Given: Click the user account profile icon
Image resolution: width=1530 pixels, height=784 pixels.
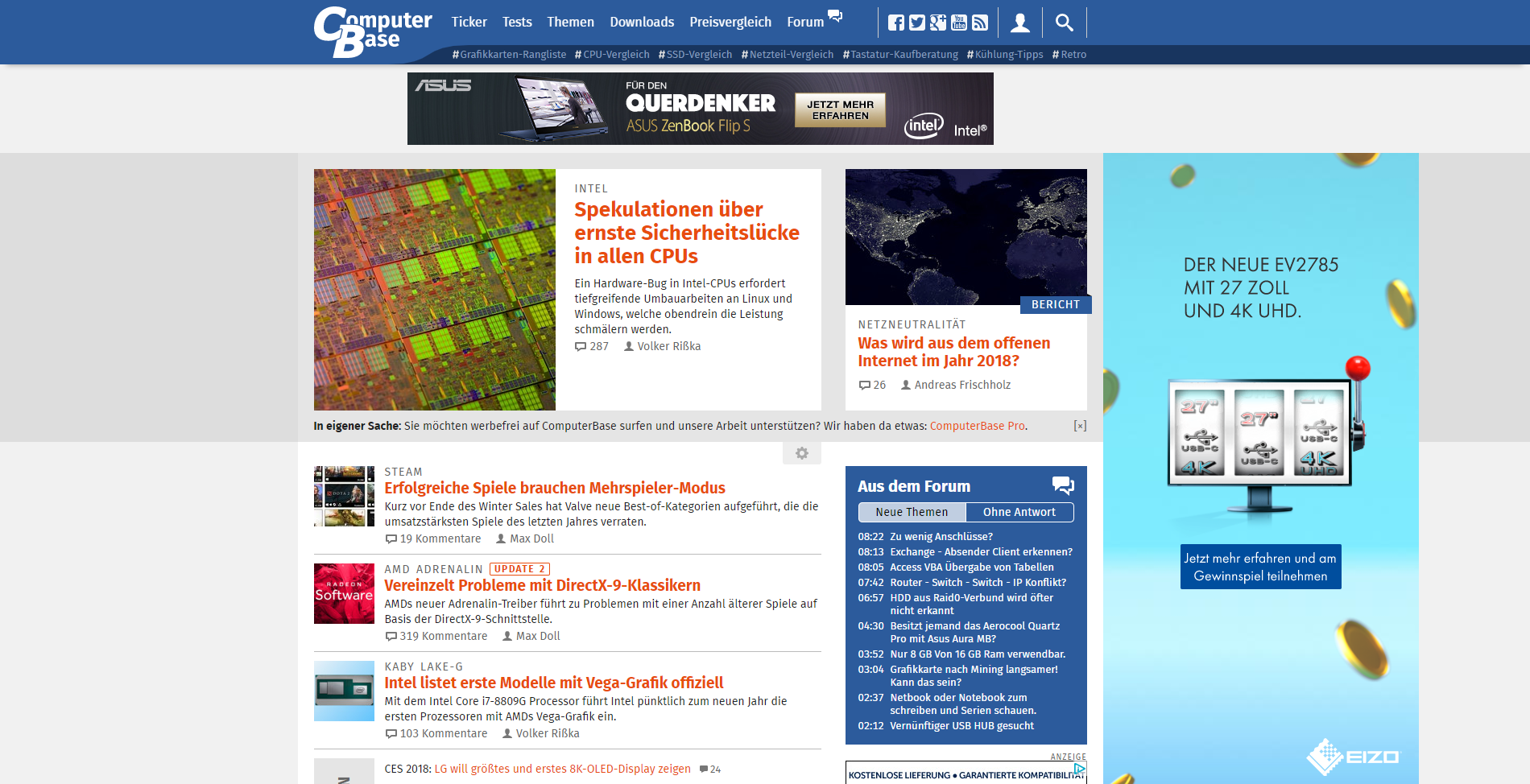Looking at the screenshot, I should click(1020, 23).
